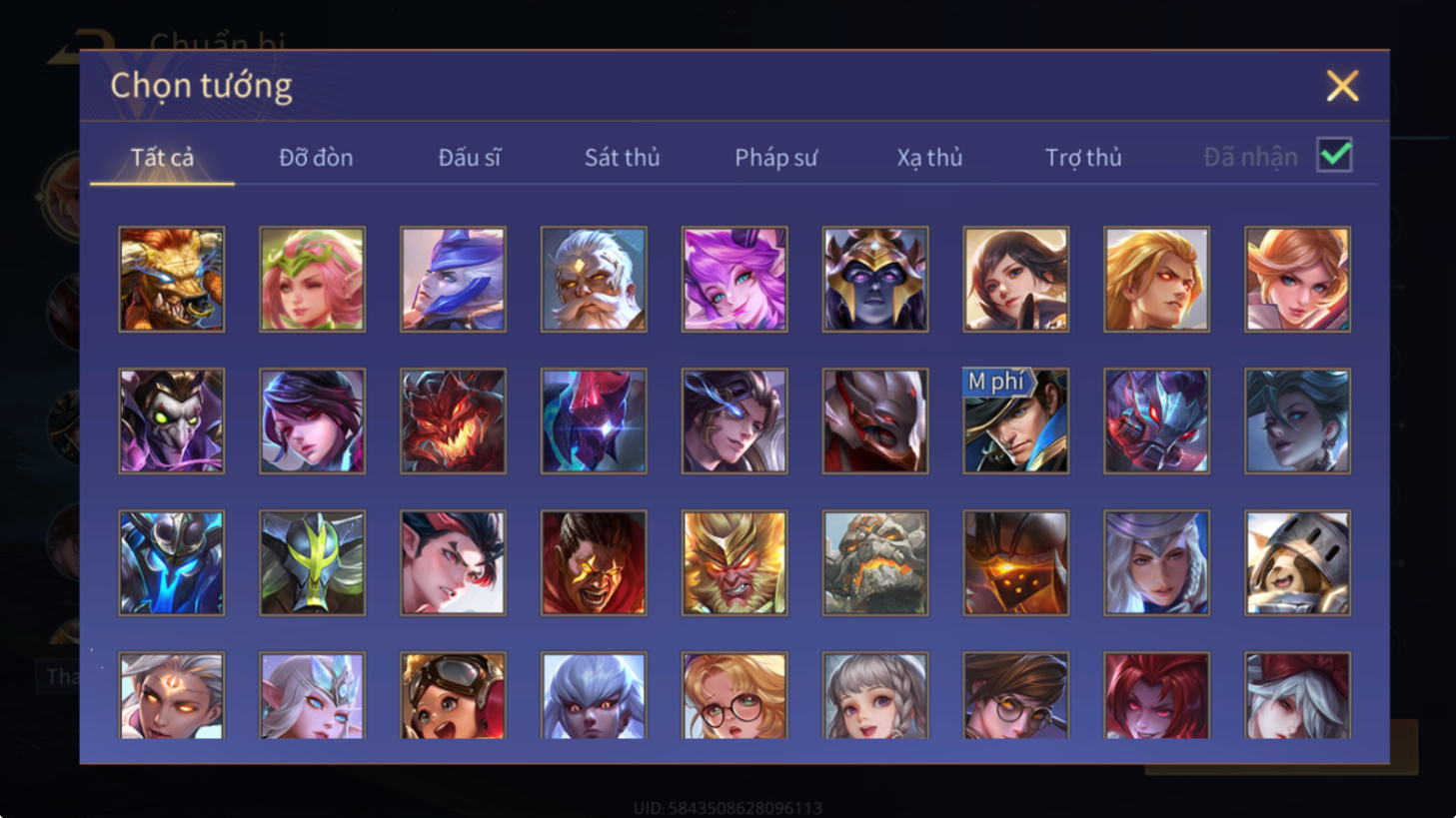
Task: Select the red flame demon hero portrait
Action: click(x=453, y=420)
